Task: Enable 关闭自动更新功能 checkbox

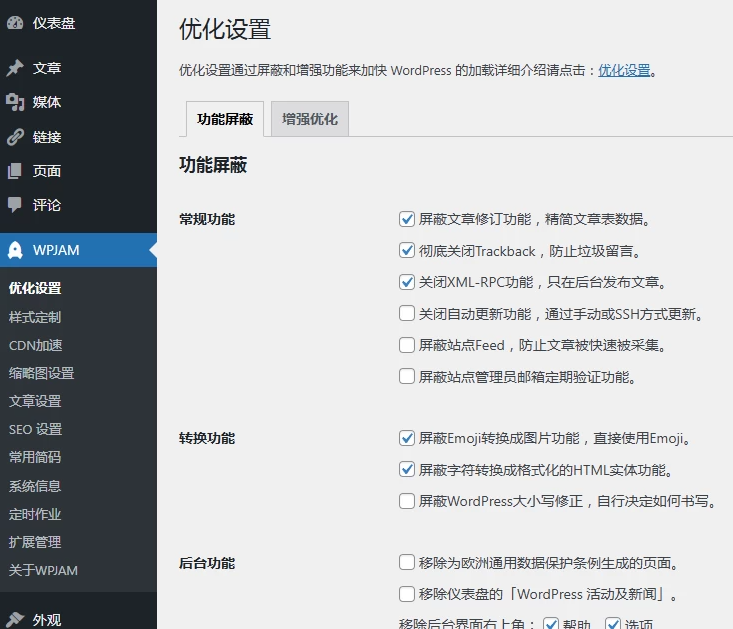Action: tap(407, 314)
